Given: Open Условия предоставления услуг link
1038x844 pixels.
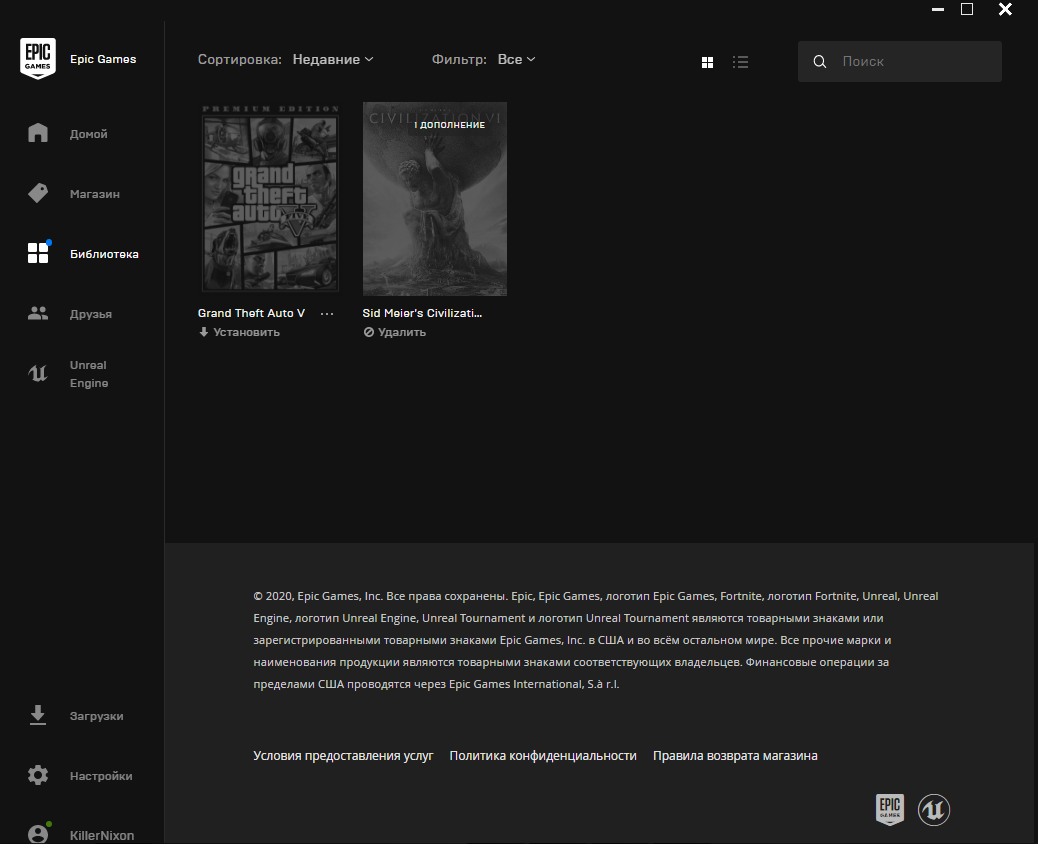Looking at the screenshot, I should [343, 756].
